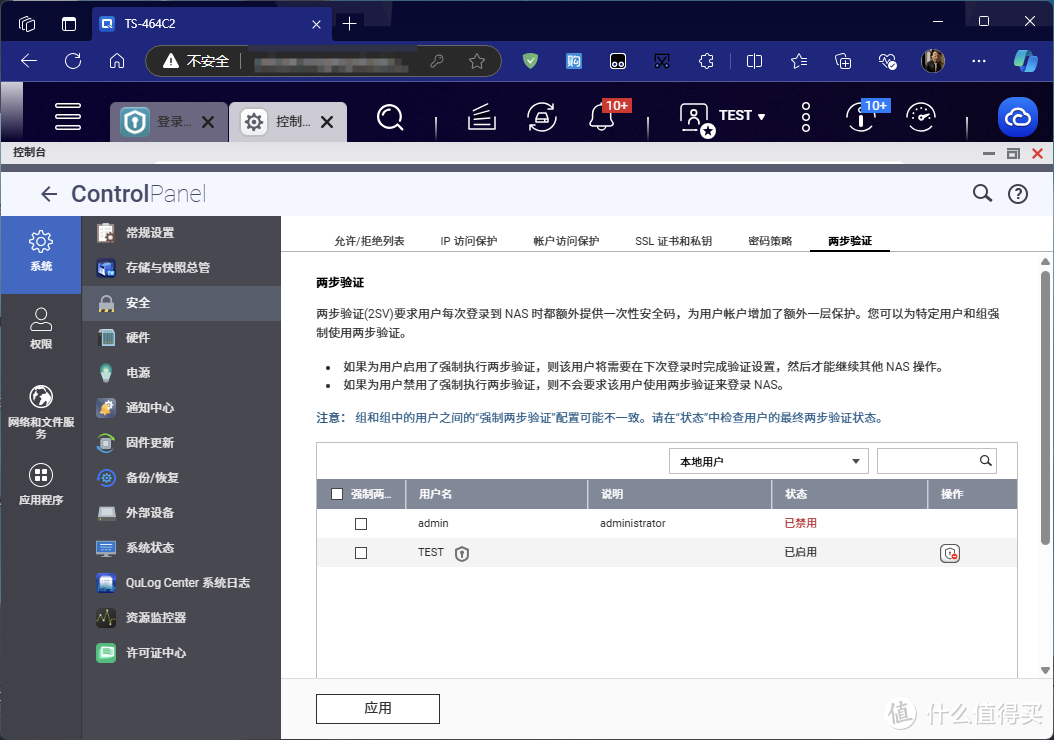Open the vertical three-dot menu in the toolbar
This screenshot has width=1054, height=740.
(805, 116)
